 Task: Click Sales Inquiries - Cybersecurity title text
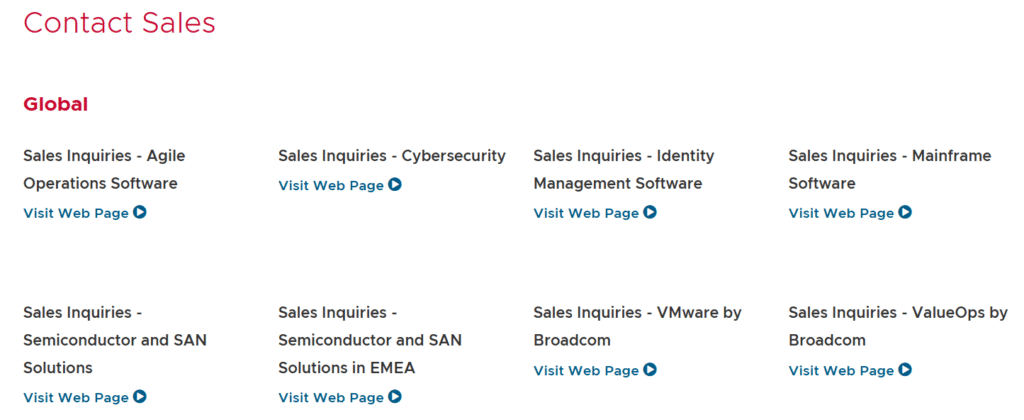(x=392, y=156)
